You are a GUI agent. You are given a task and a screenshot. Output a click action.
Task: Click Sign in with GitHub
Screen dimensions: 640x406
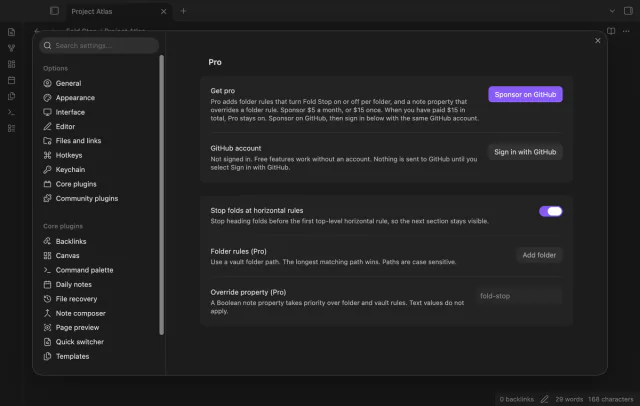click(525, 152)
